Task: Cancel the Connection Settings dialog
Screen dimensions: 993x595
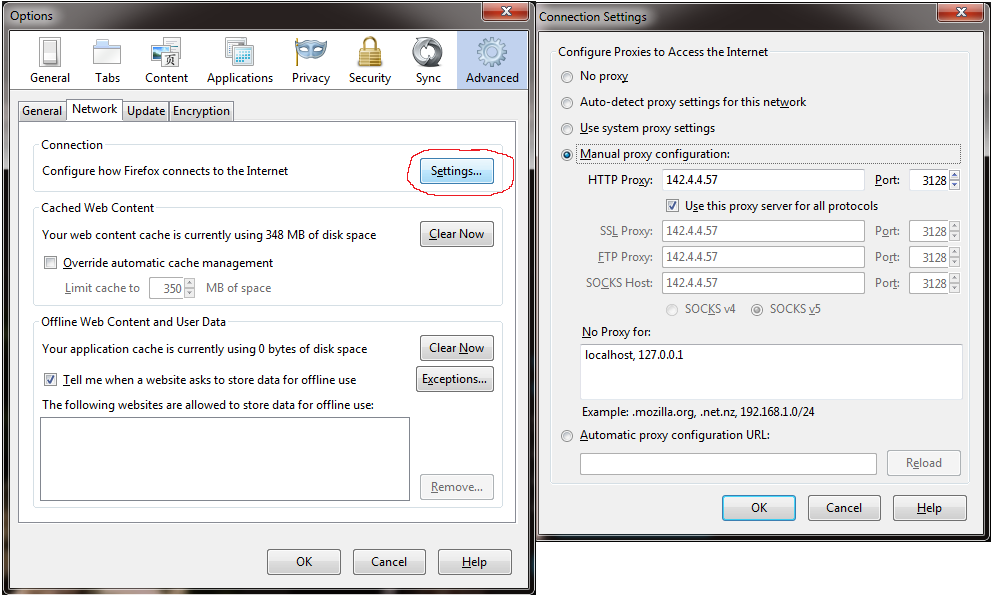Action: click(x=844, y=508)
